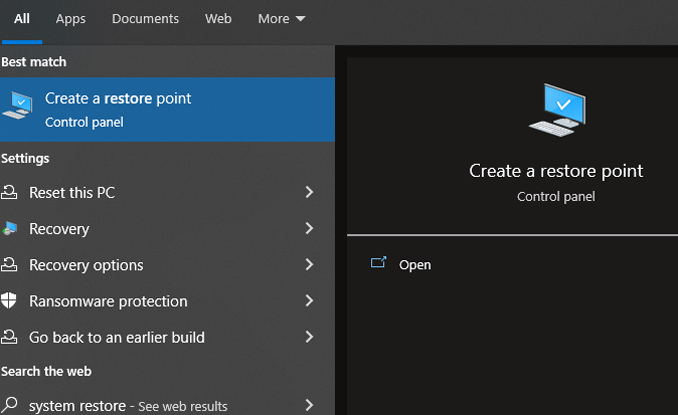
Task: Expand Reset this PC chevron arrow
Action: [309, 192]
